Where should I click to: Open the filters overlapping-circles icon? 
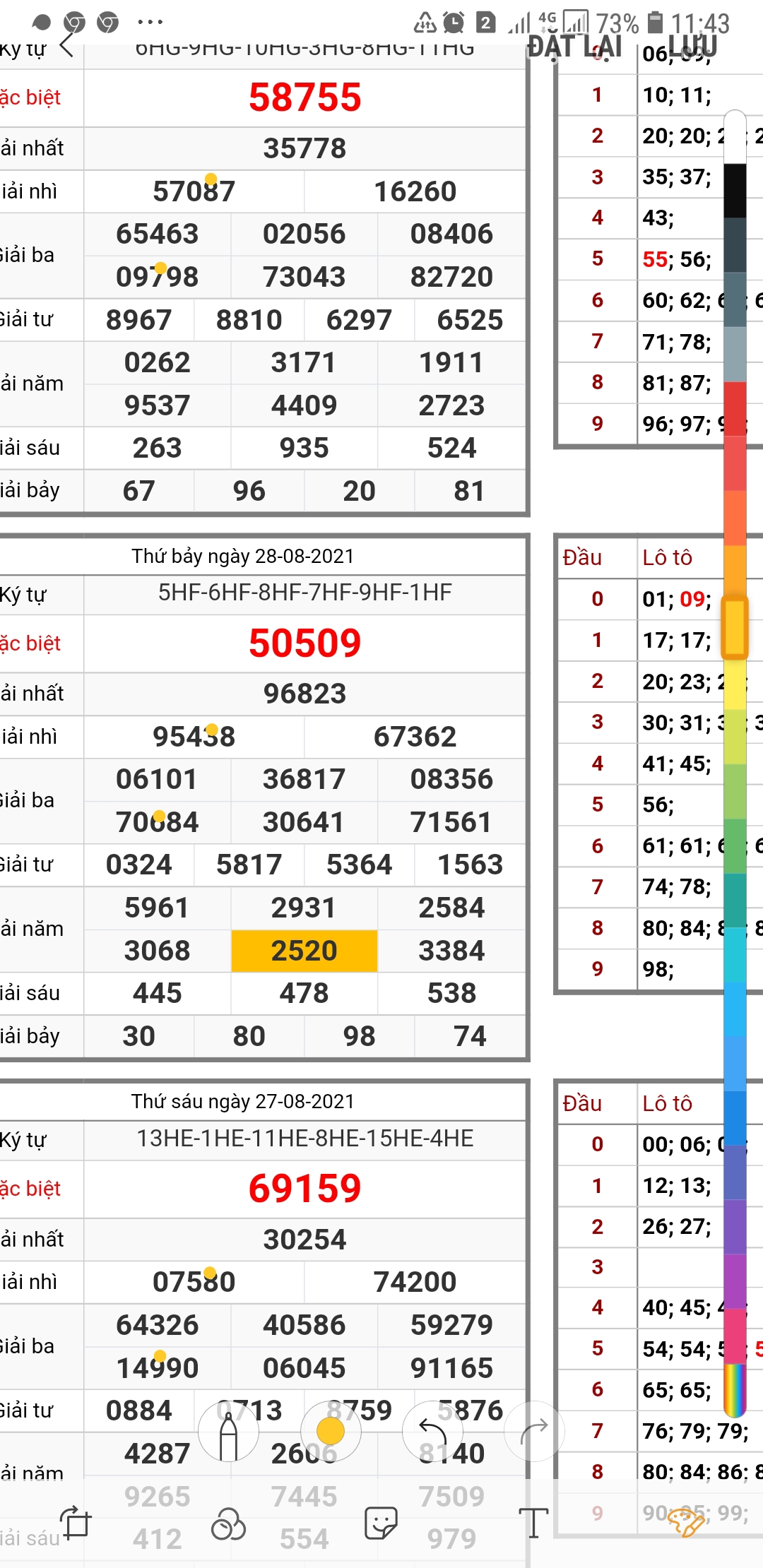[x=228, y=1523]
